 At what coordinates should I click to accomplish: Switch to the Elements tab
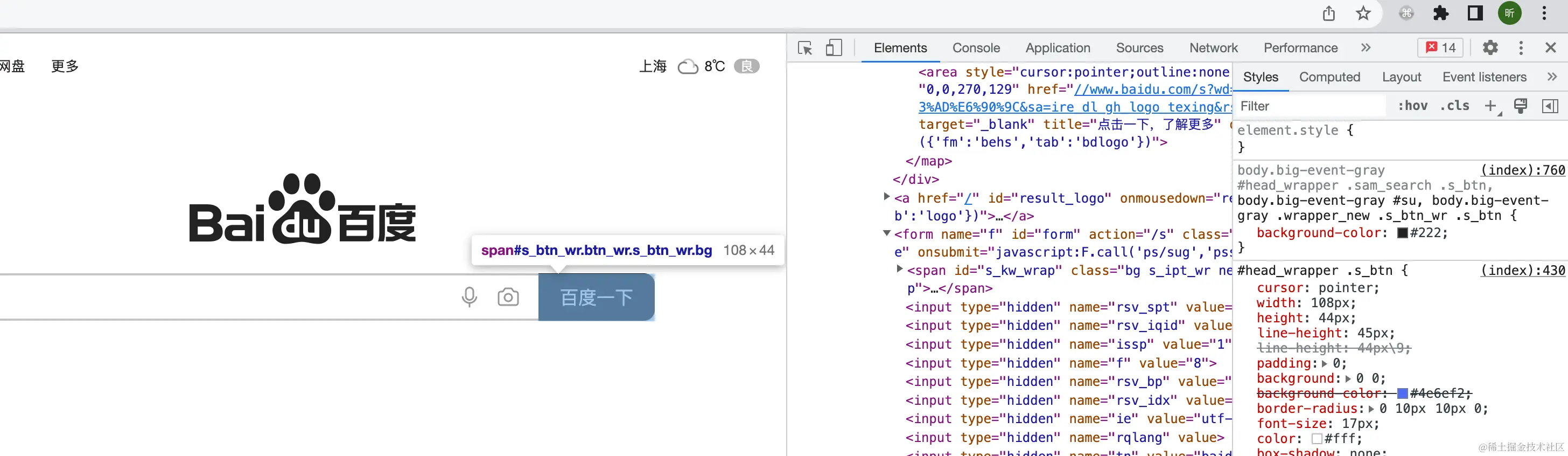(900, 47)
